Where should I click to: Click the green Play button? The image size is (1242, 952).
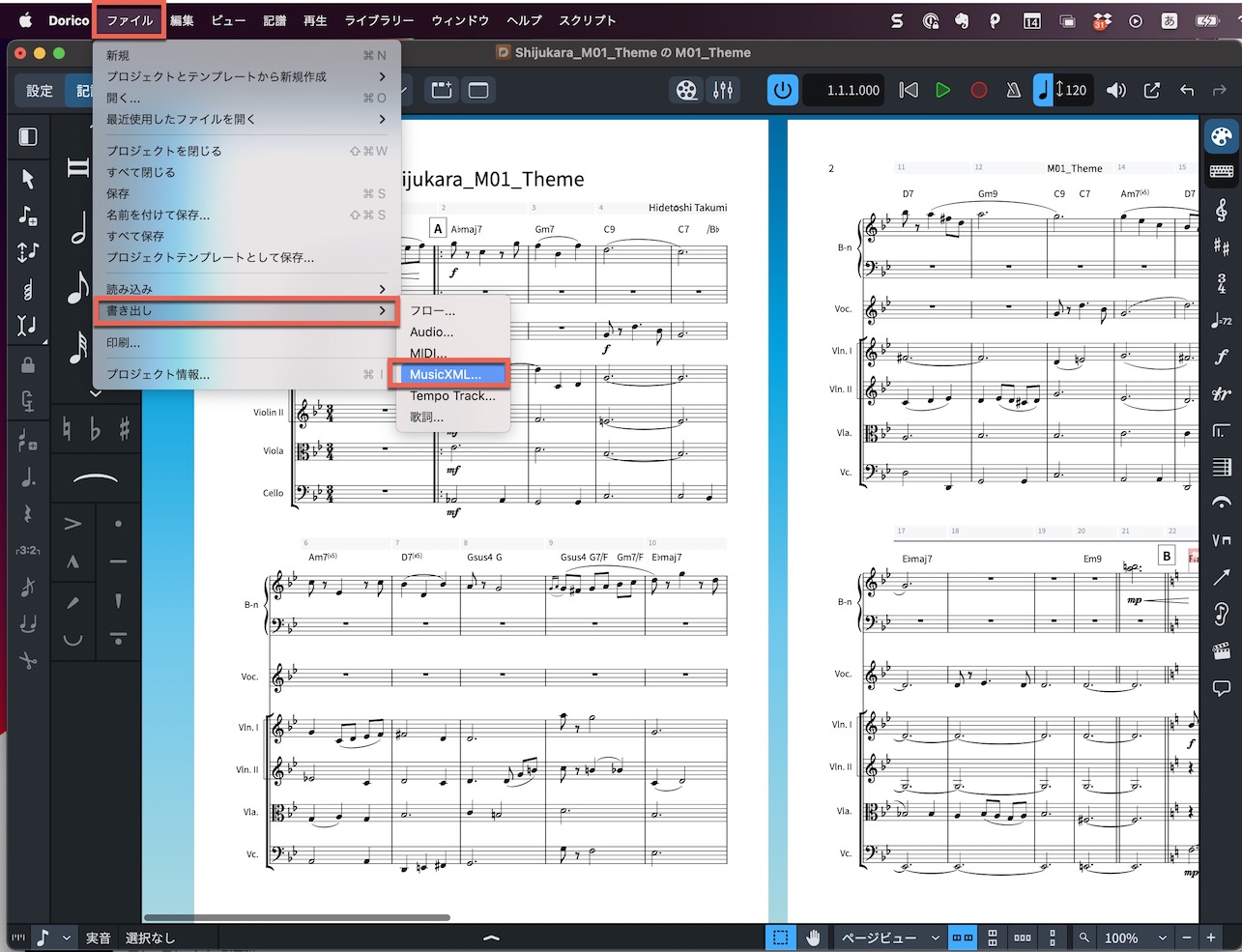(x=942, y=90)
